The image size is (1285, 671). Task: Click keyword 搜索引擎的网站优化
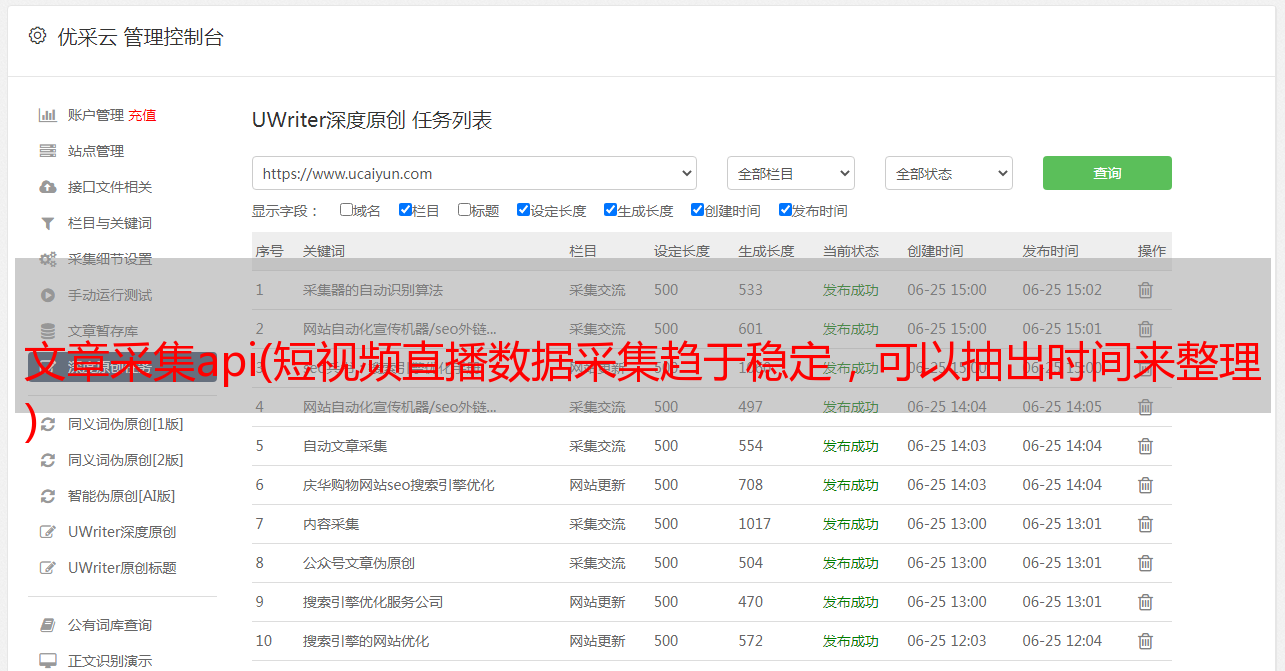(x=366, y=641)
